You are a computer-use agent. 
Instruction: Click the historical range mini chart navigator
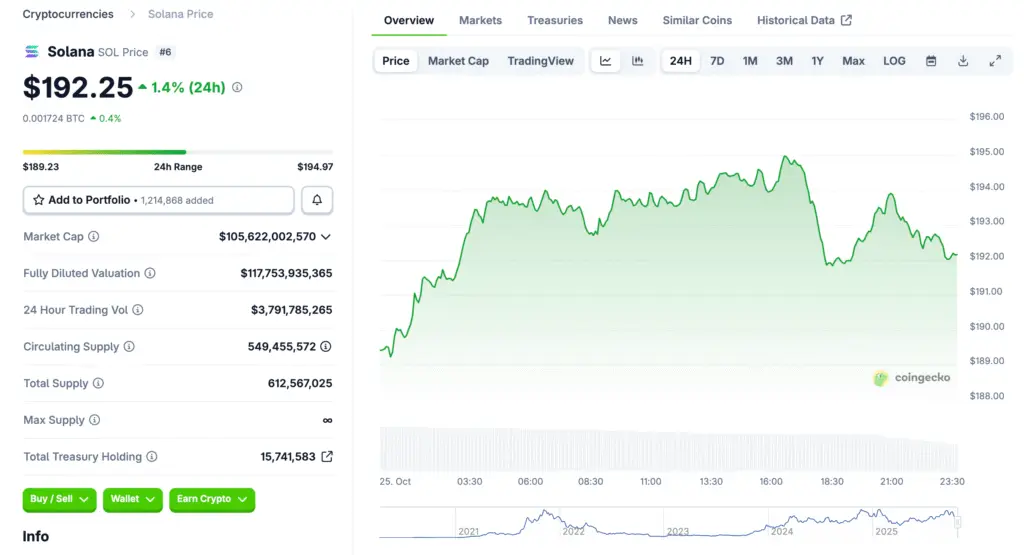pos(668,521)
